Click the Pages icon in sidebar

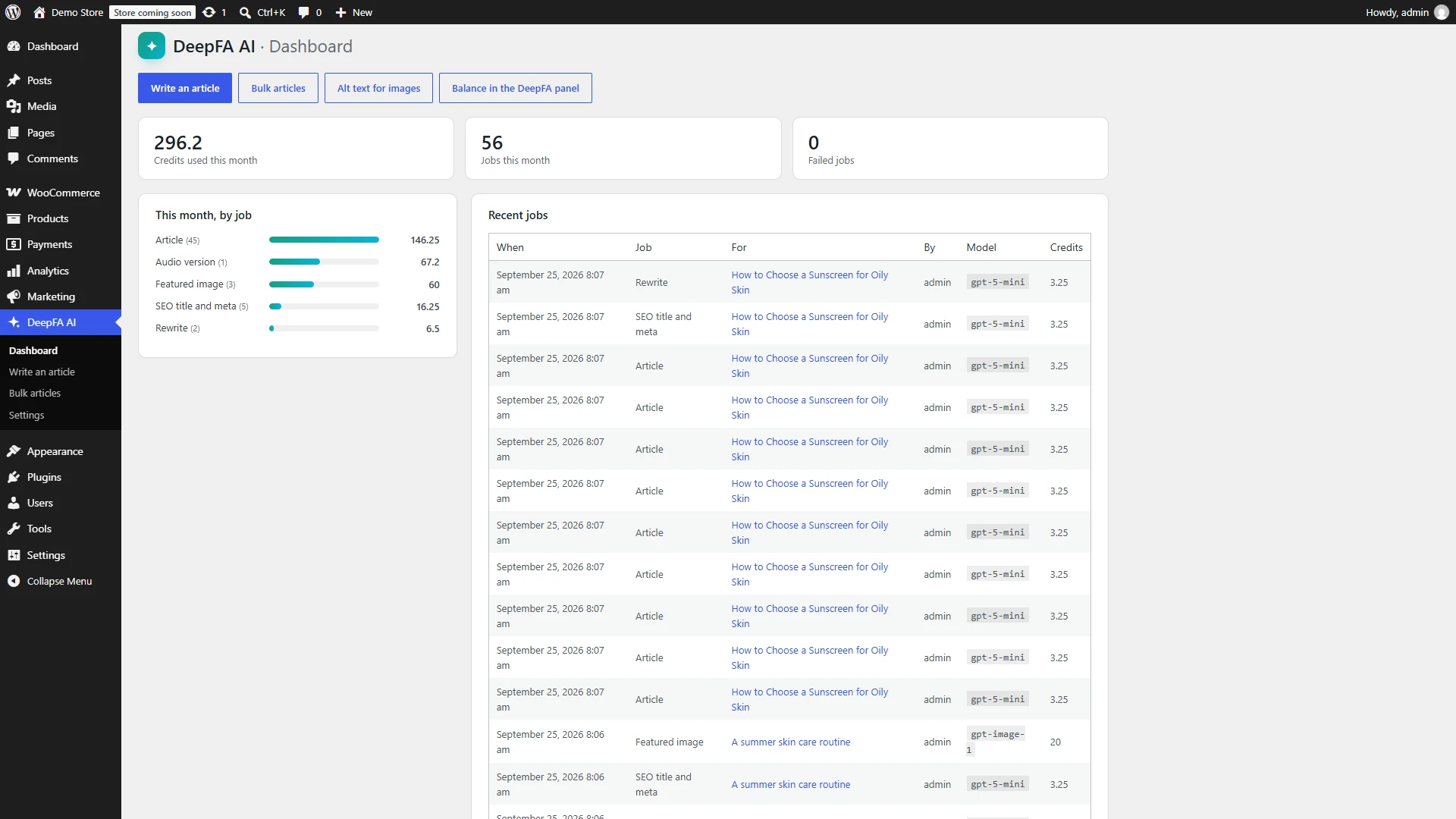tap(14, 133)
